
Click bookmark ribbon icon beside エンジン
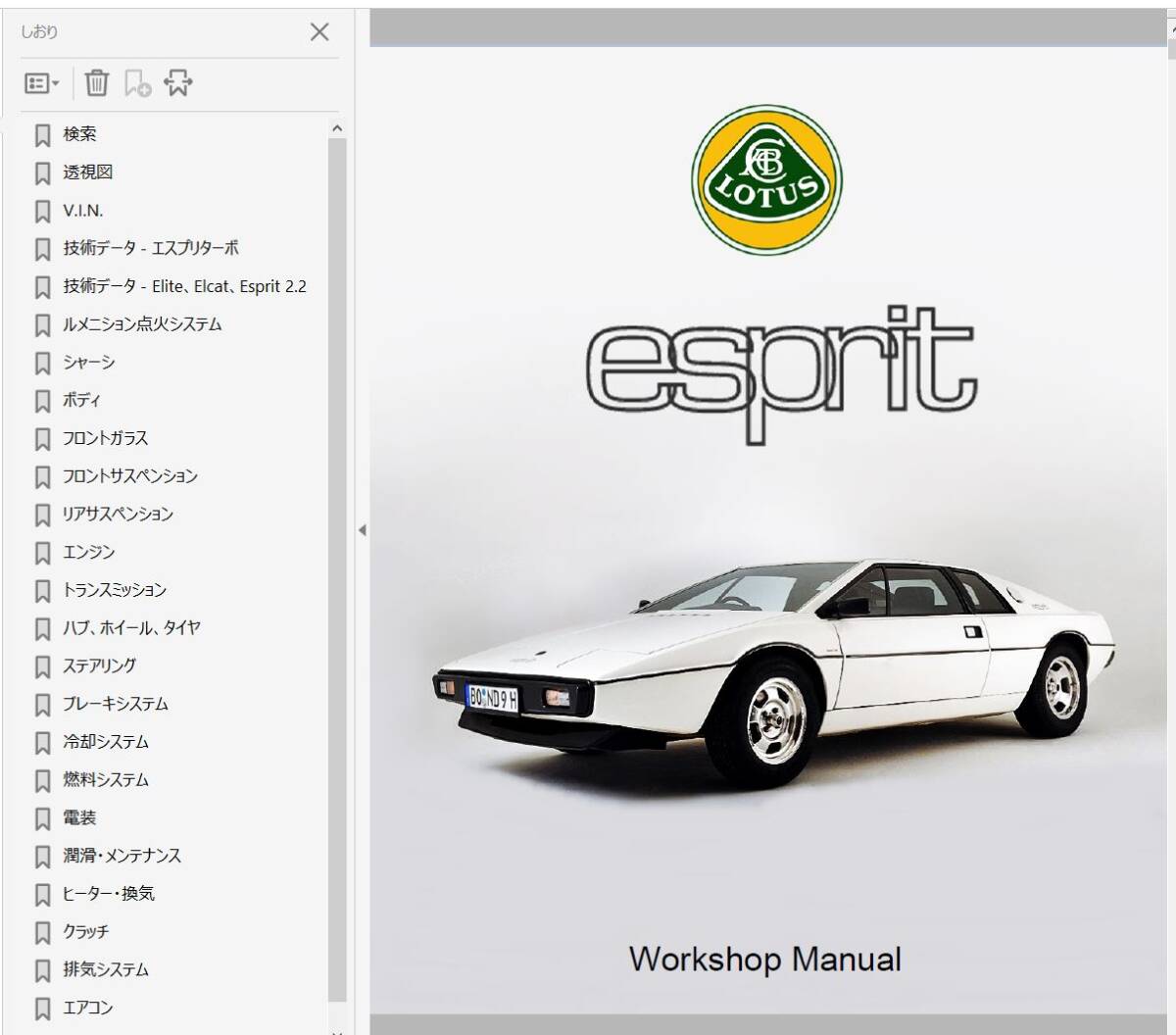pos(42,554)
